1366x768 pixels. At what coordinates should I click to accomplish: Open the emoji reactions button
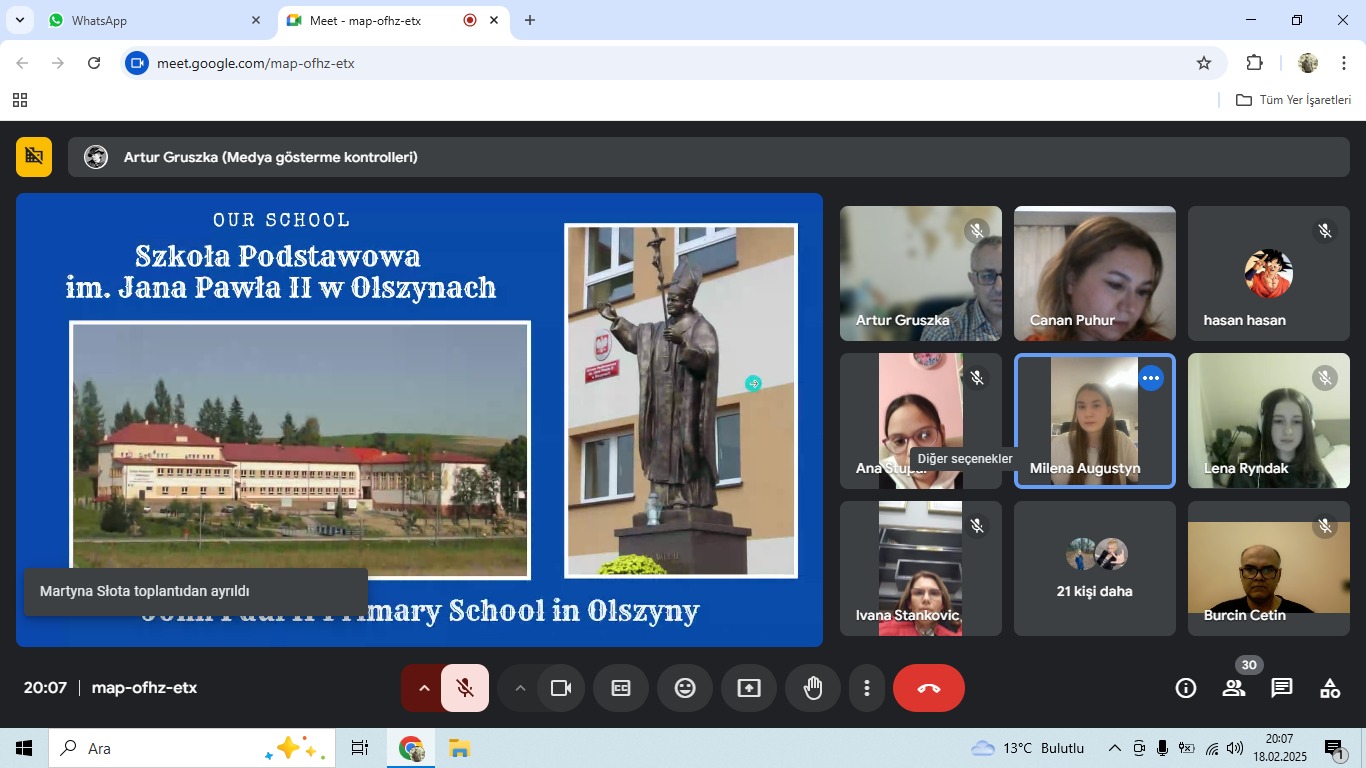pyautogui.click(x=685, y=688)
